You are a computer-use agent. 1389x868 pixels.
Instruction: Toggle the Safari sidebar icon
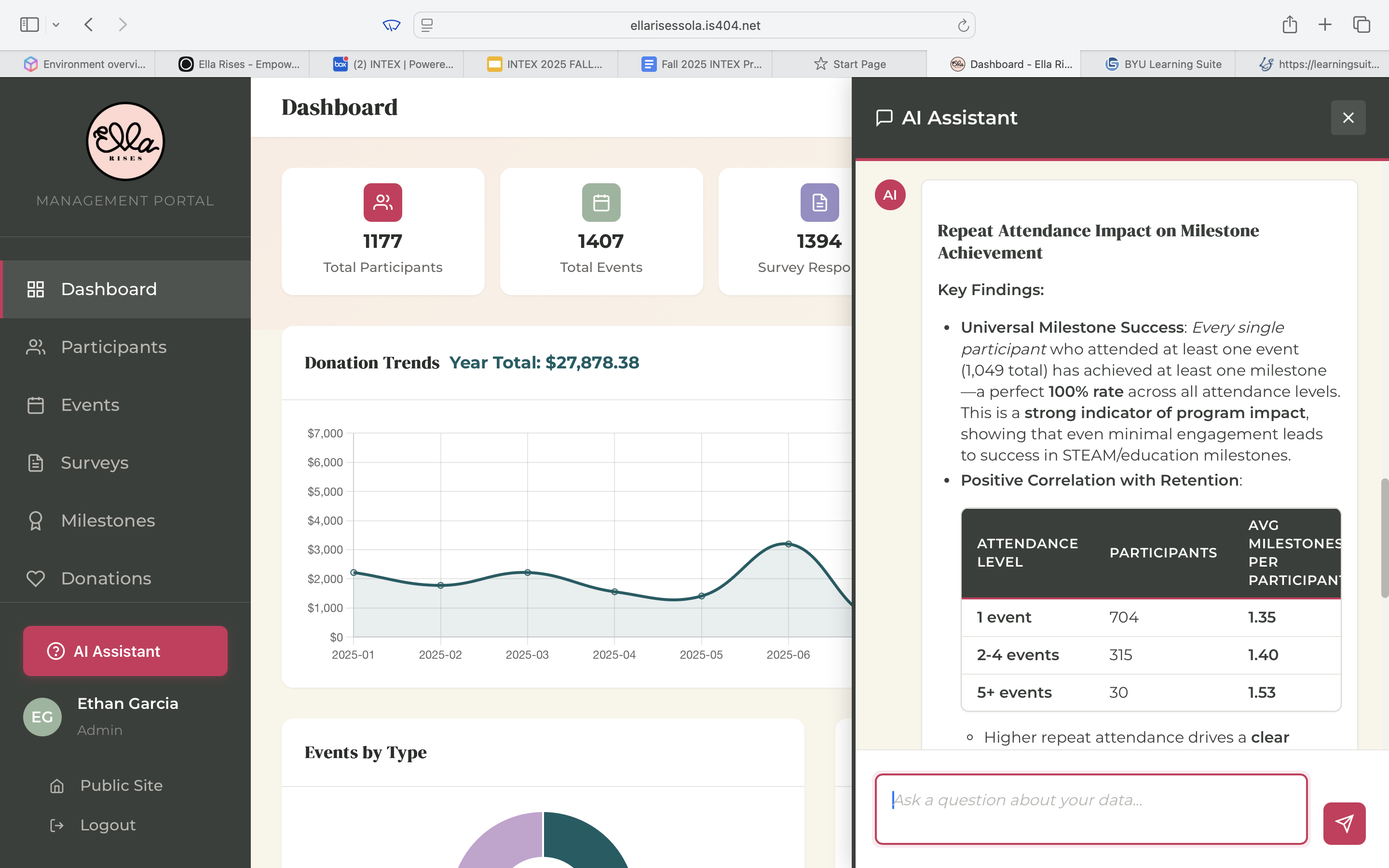[x=29, y=24]
